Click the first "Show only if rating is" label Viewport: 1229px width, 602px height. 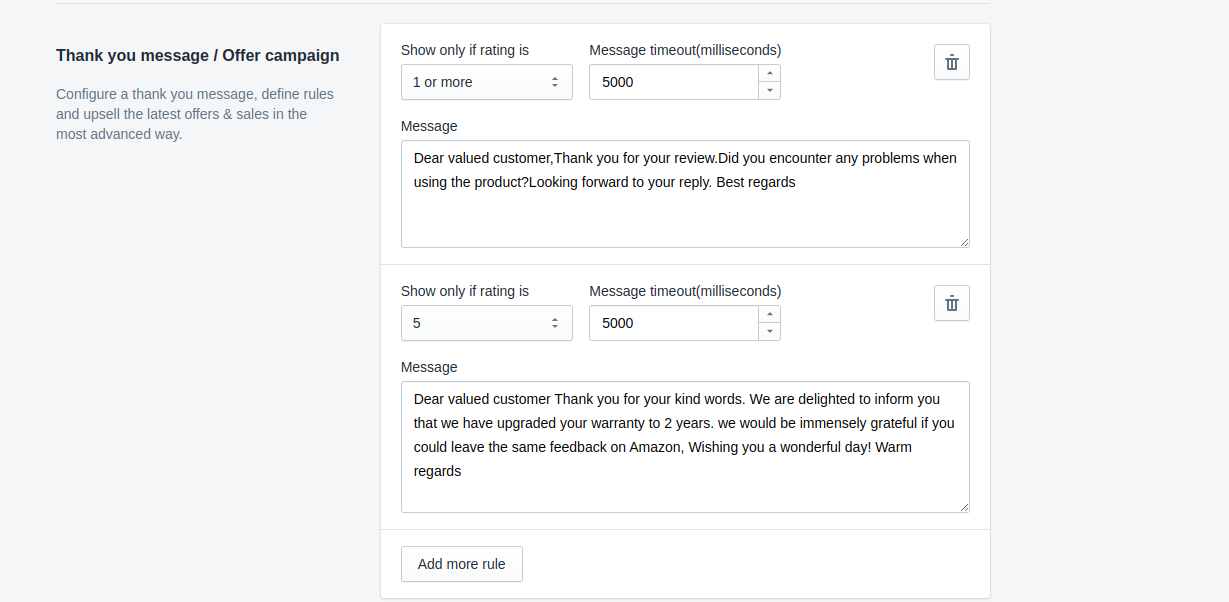[x=465, y=50]
